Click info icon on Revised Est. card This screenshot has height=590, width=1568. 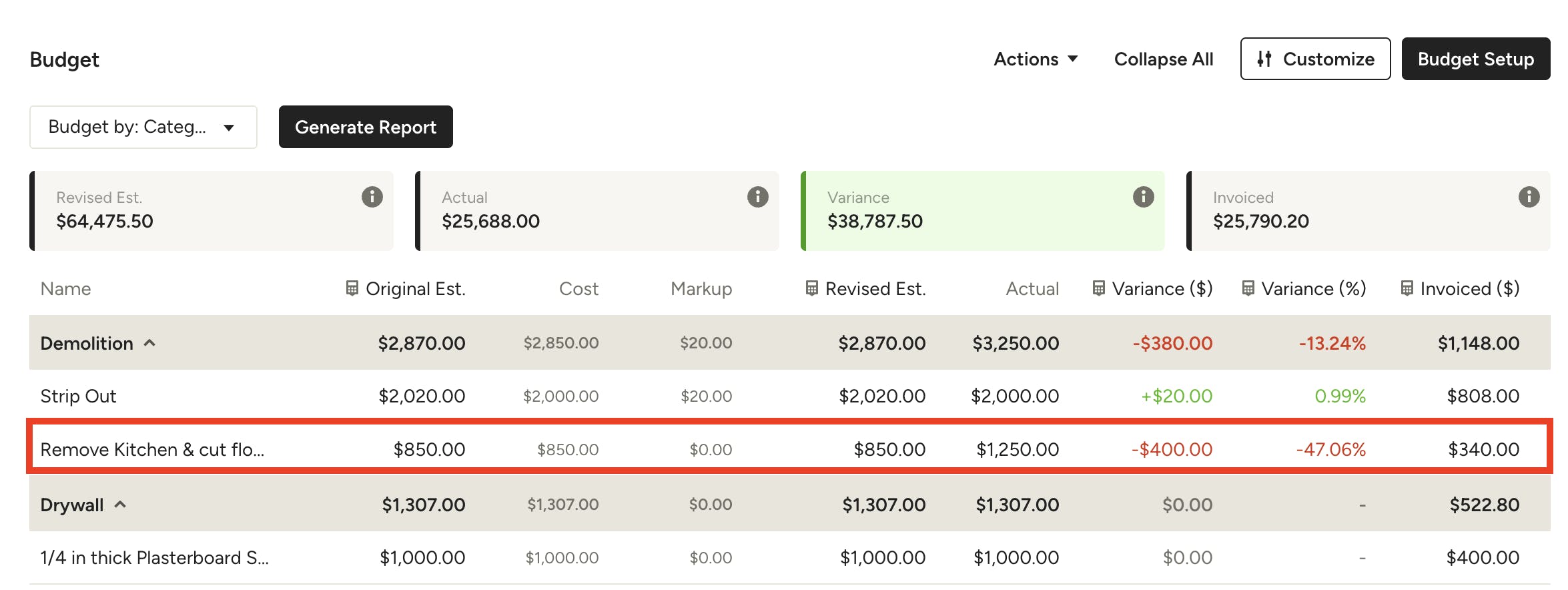372,197
